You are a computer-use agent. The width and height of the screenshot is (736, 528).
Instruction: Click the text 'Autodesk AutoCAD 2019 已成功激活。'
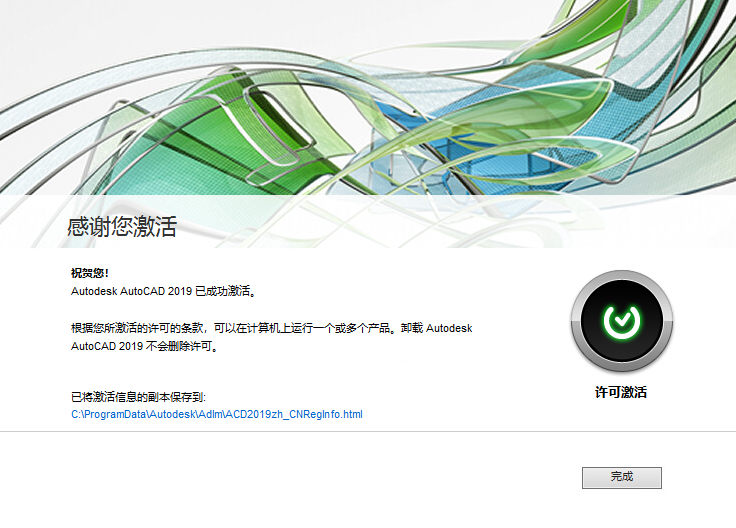click(x=164, y=291)
